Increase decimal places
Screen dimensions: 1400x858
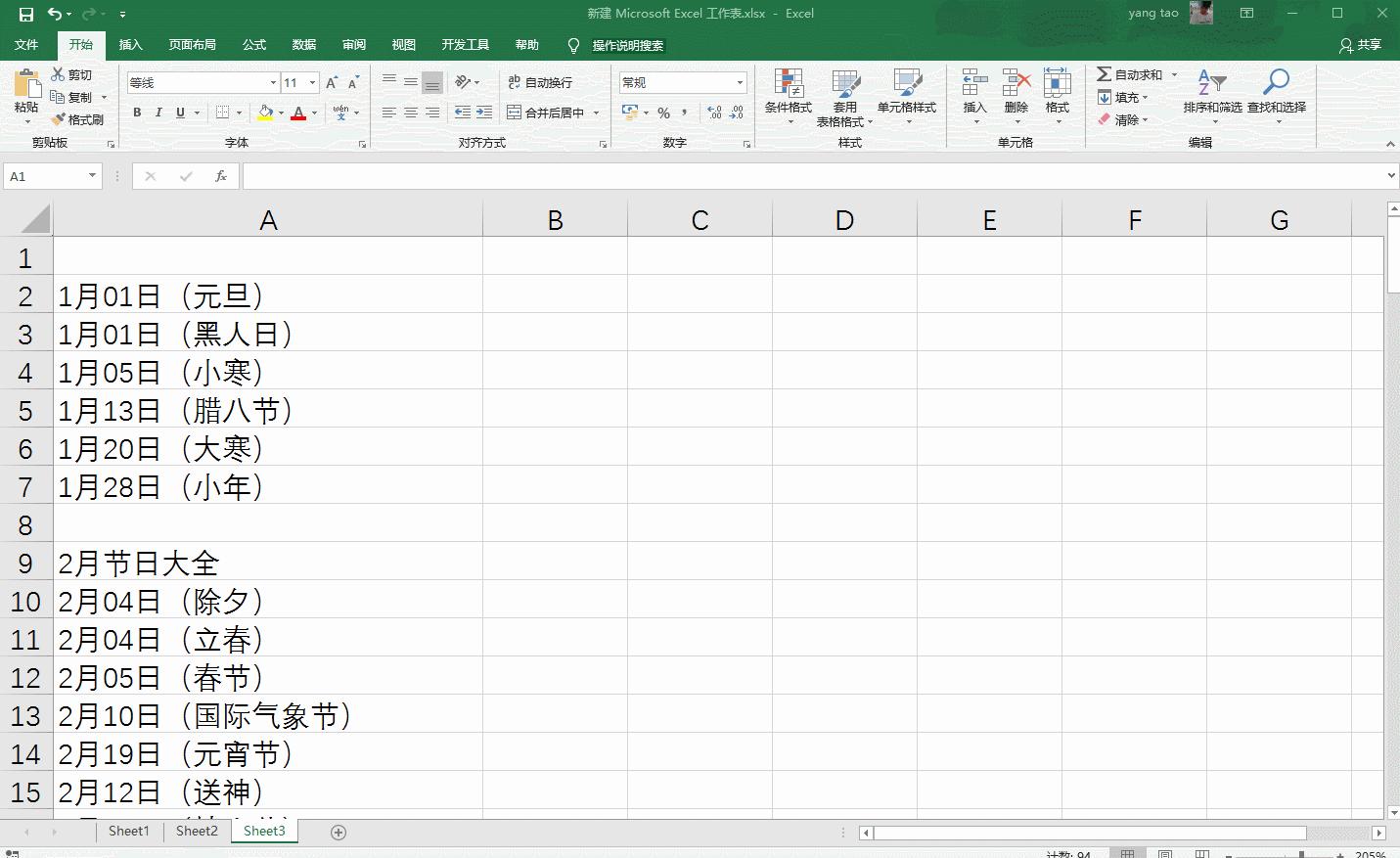coord(713,114)
